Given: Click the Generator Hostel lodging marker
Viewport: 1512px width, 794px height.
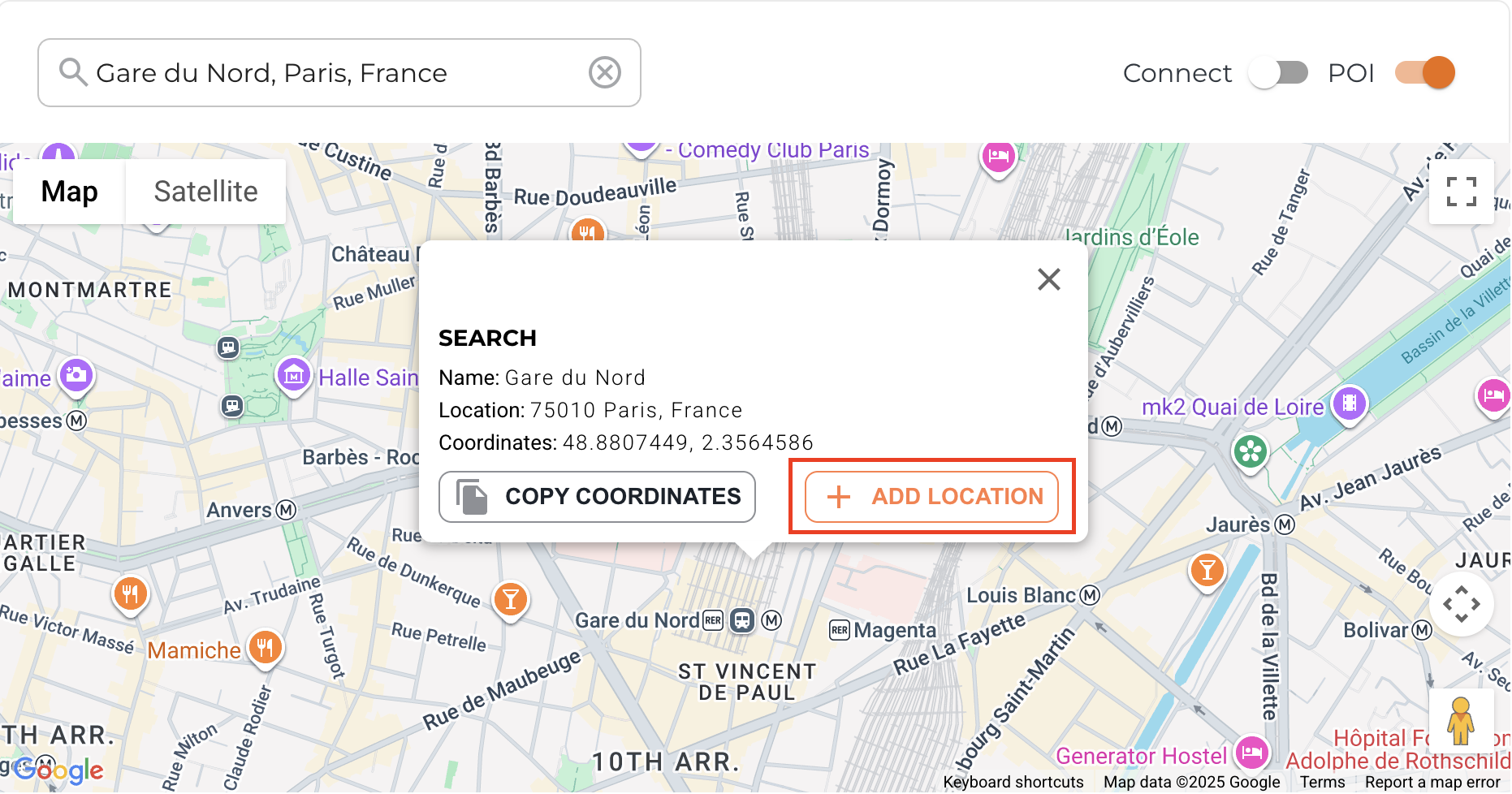Looking at the screenshot, I should (1251, 752).
